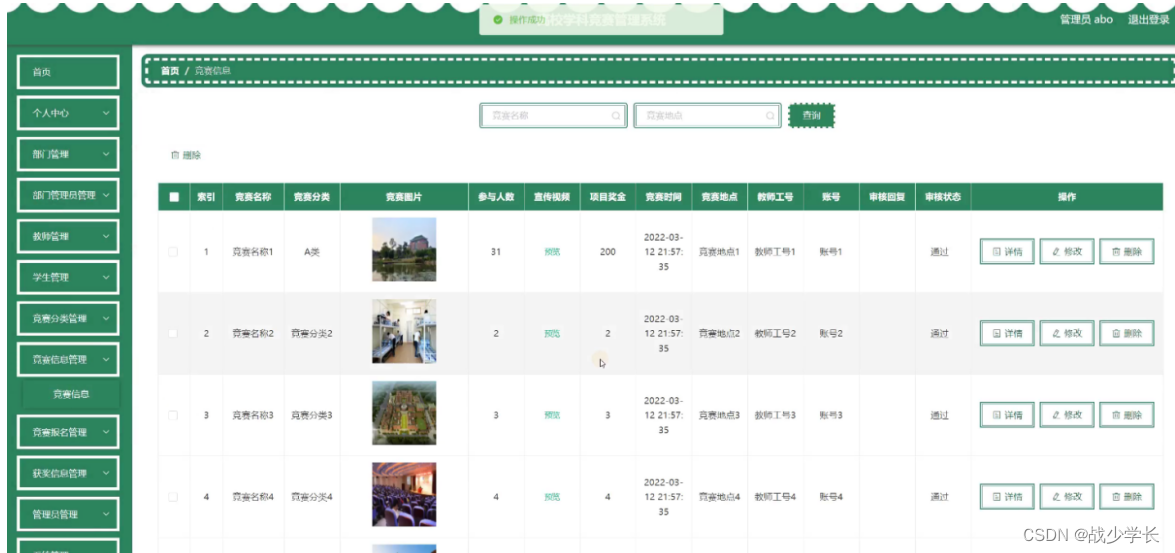Tick the checkbox for row 竞赛名称4
The width and height of the screenshot is (1175, 553).
[x=173, y=497]
